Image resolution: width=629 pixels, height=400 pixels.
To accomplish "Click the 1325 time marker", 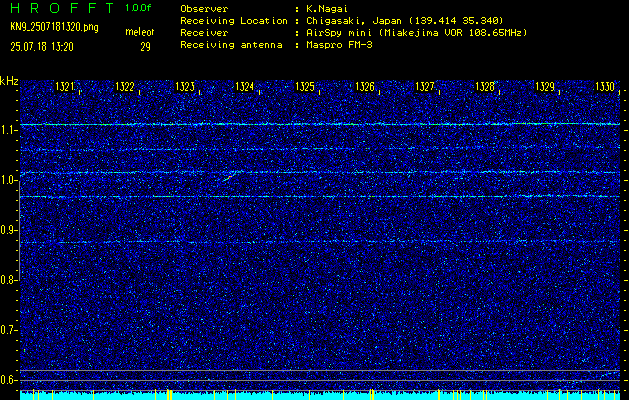I will [305, 87].
